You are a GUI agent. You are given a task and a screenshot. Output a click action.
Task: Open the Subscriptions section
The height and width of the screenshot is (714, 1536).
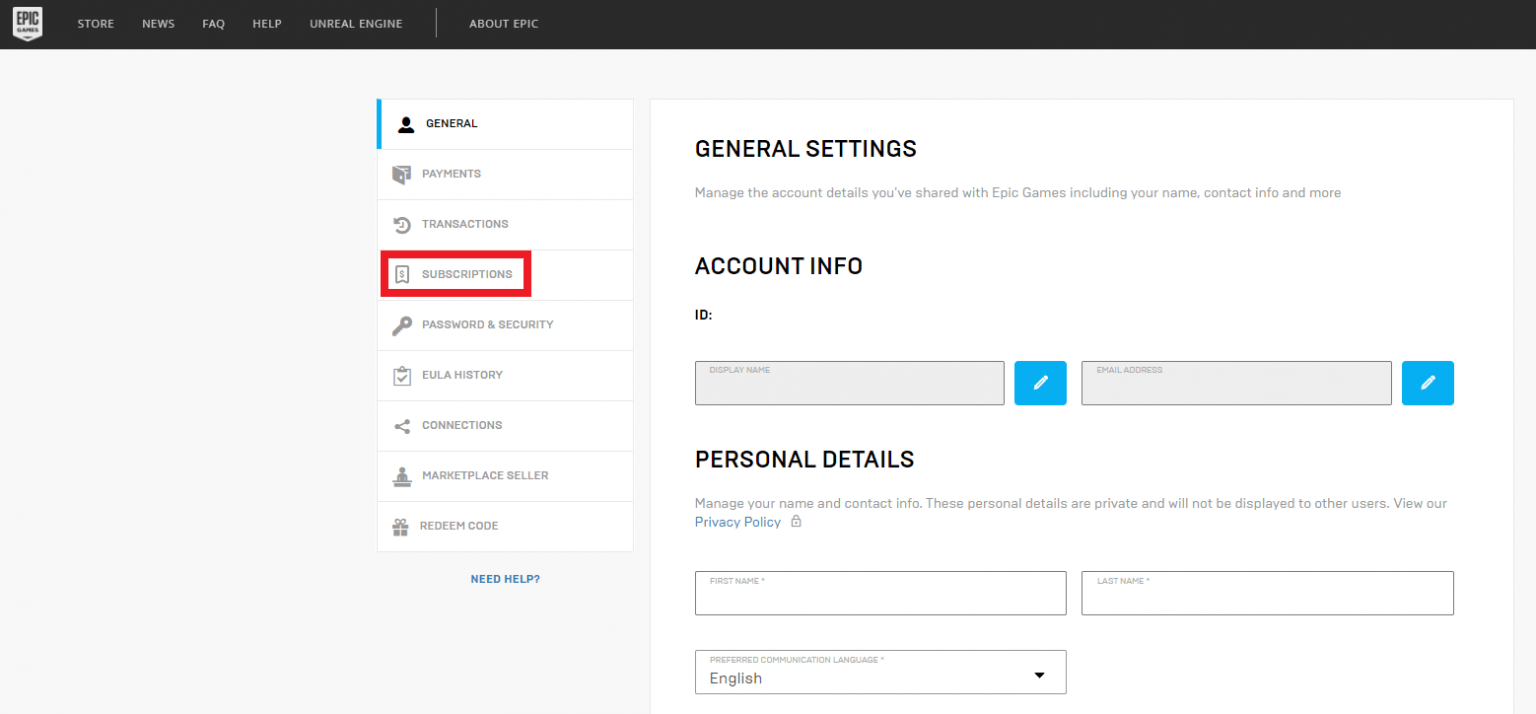[x=505, y=274]
